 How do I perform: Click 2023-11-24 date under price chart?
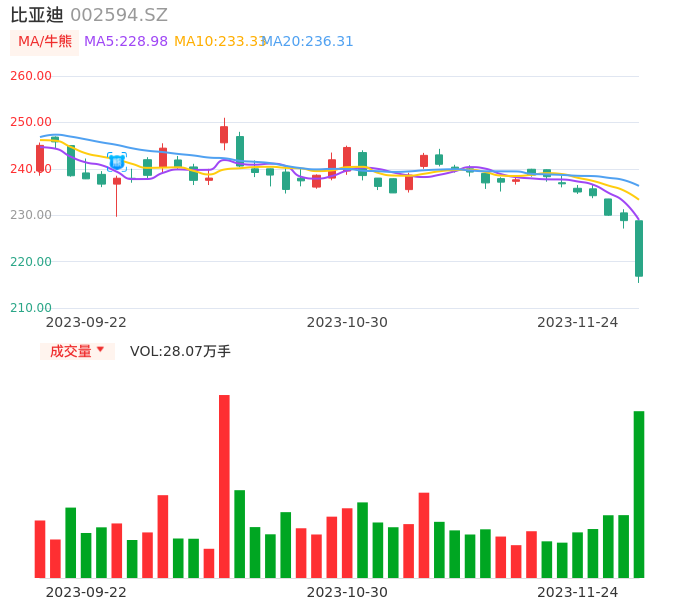point(578,322)
